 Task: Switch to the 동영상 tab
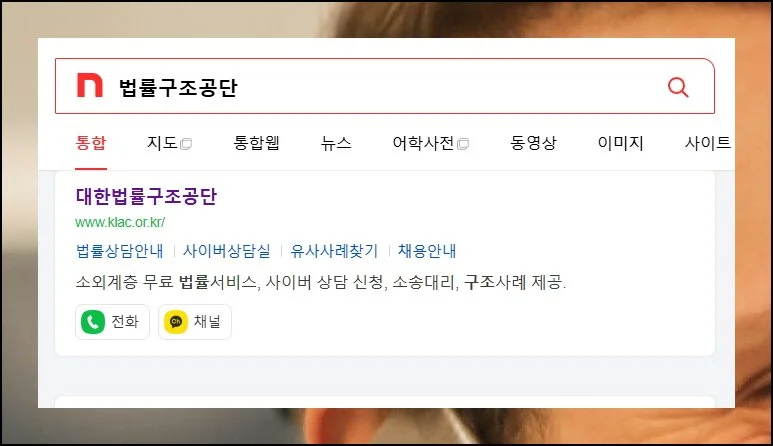click(533, 143)
